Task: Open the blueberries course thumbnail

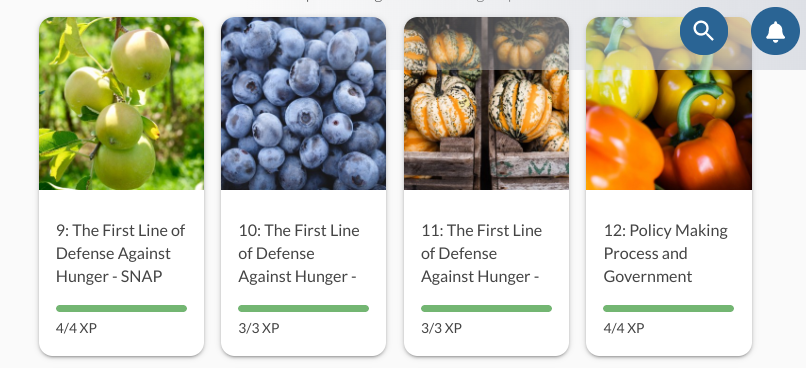Action: (x=303, y=103)
